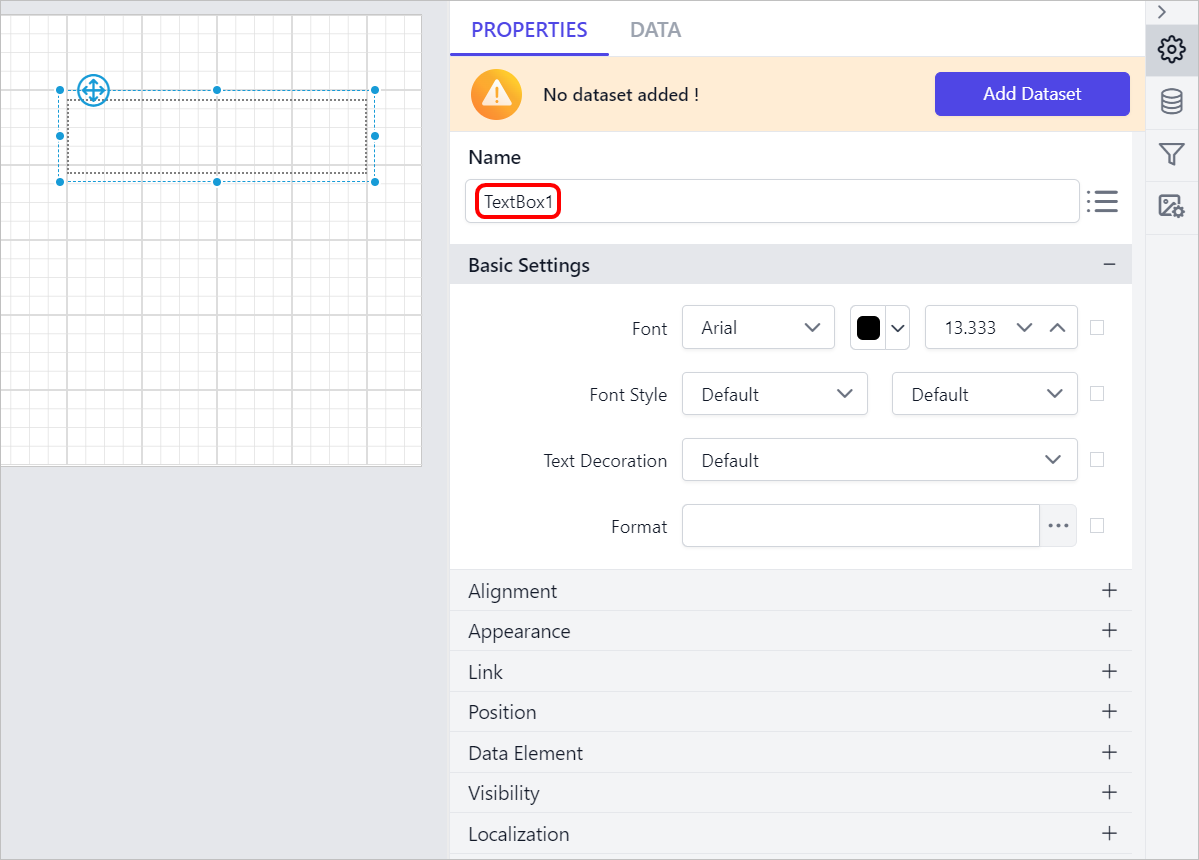Expand the Appearance section
This screenshot has height=860, width=1199.
[x=791, y=631]
